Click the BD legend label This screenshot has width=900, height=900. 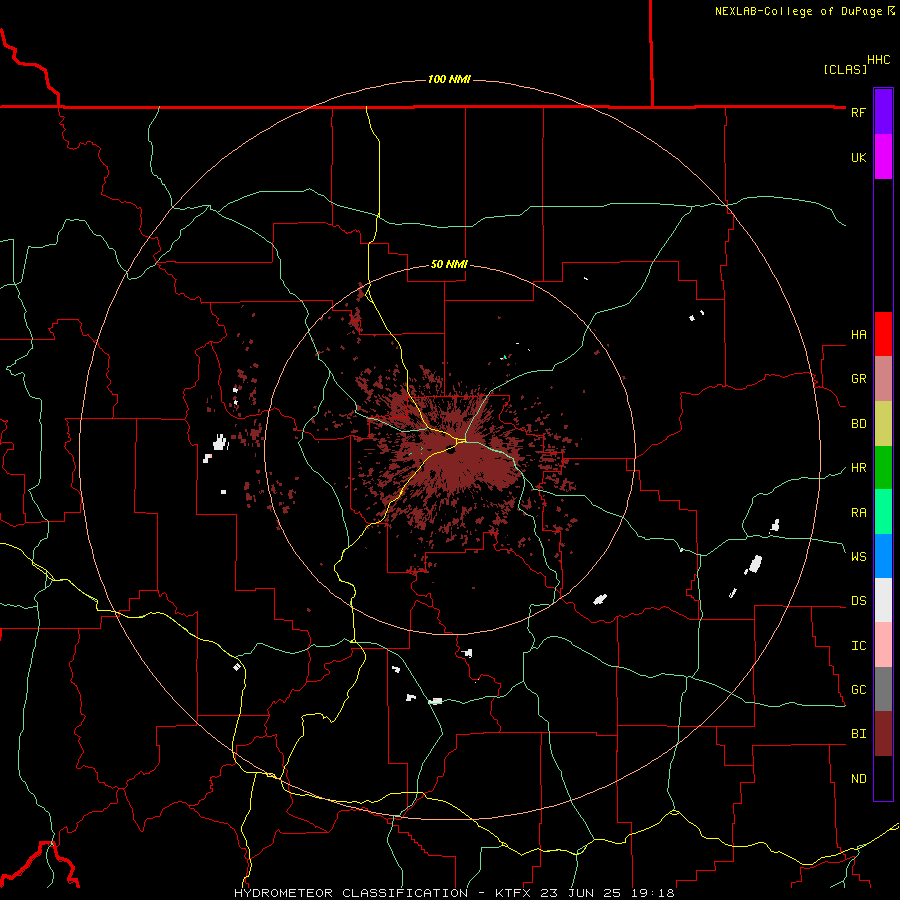pos(858,423)
